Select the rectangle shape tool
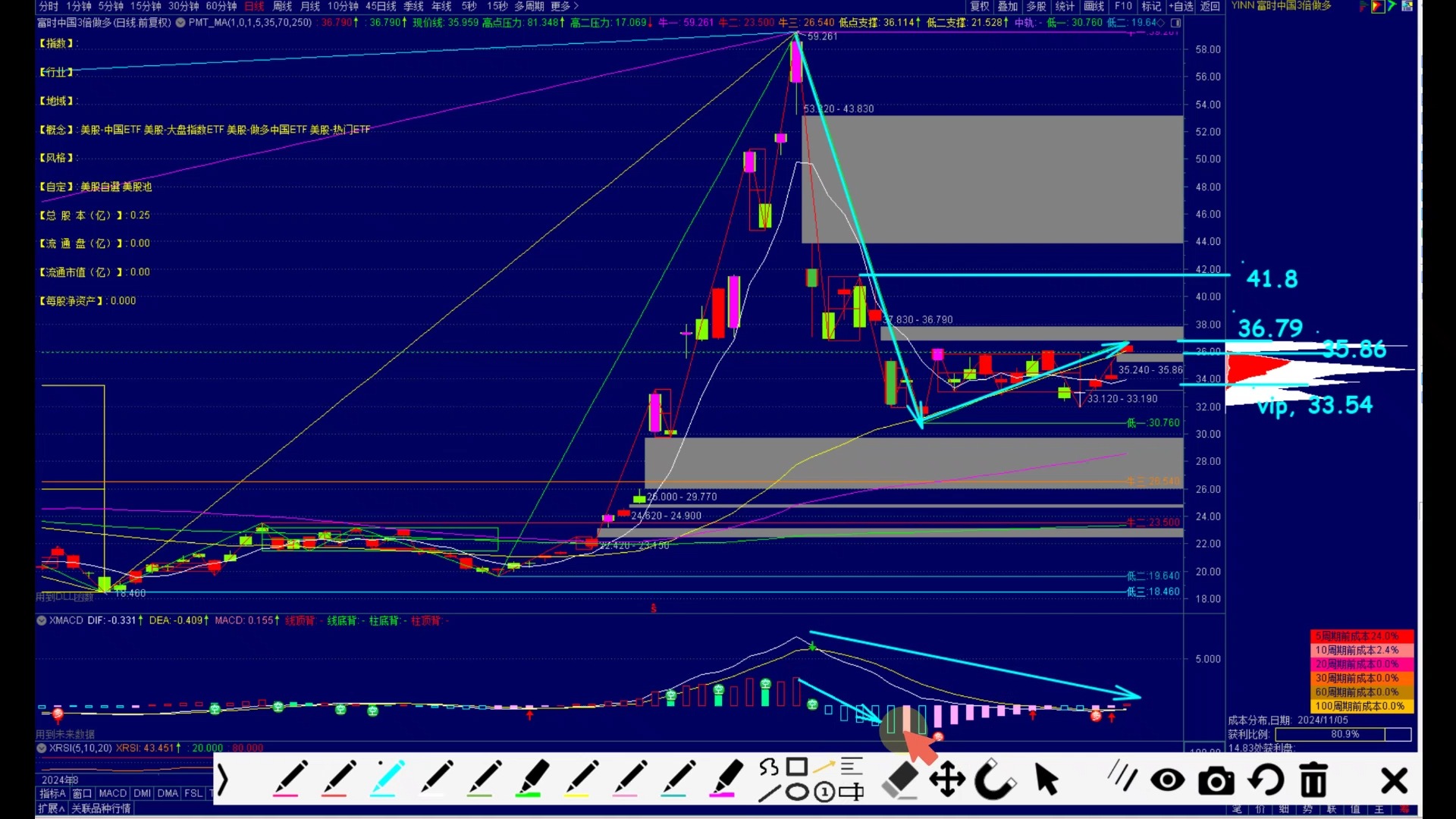 (x=796, y=767)
